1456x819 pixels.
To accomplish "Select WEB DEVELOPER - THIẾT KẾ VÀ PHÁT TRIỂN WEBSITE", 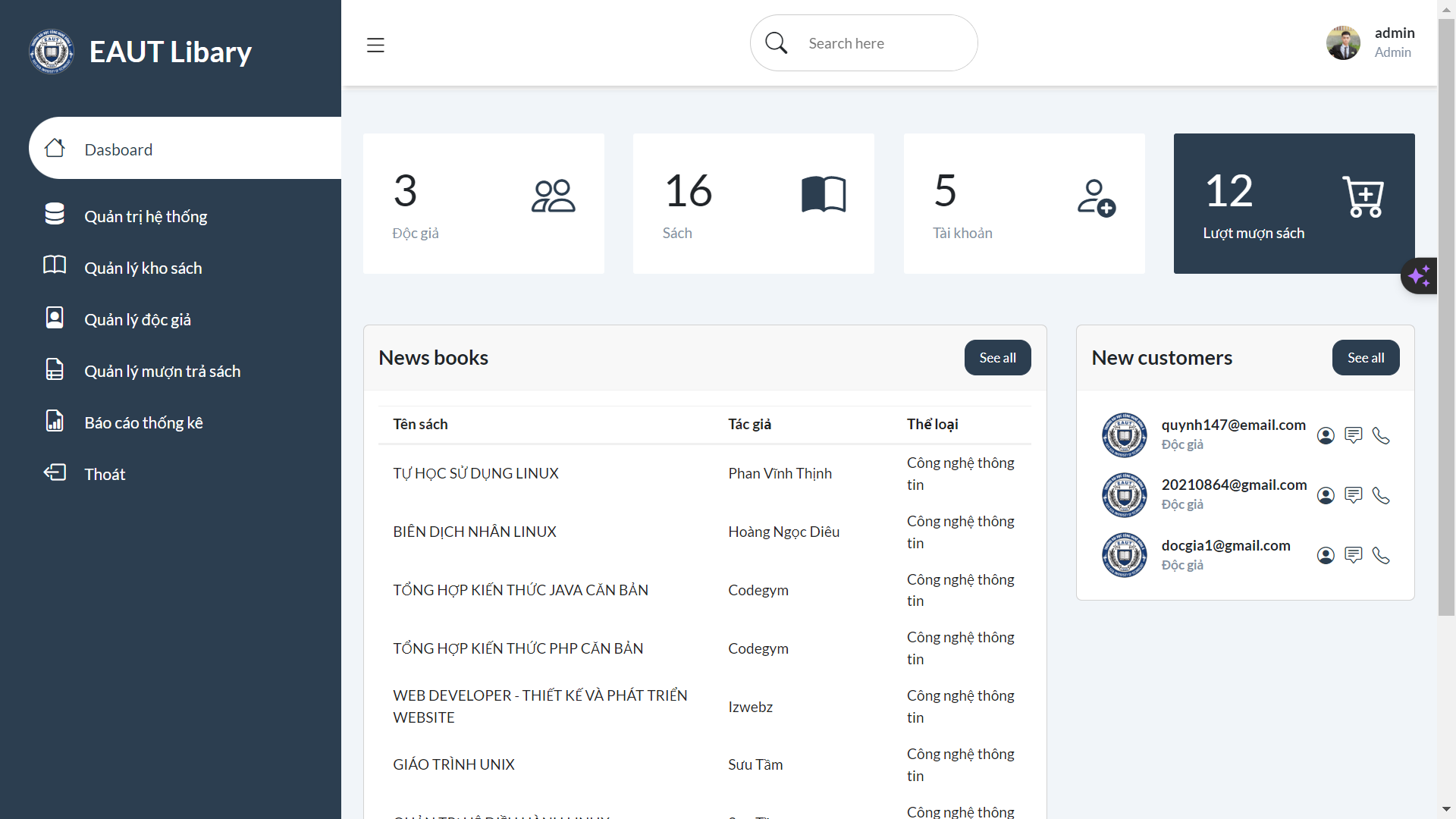I will [x=540, y=706].
